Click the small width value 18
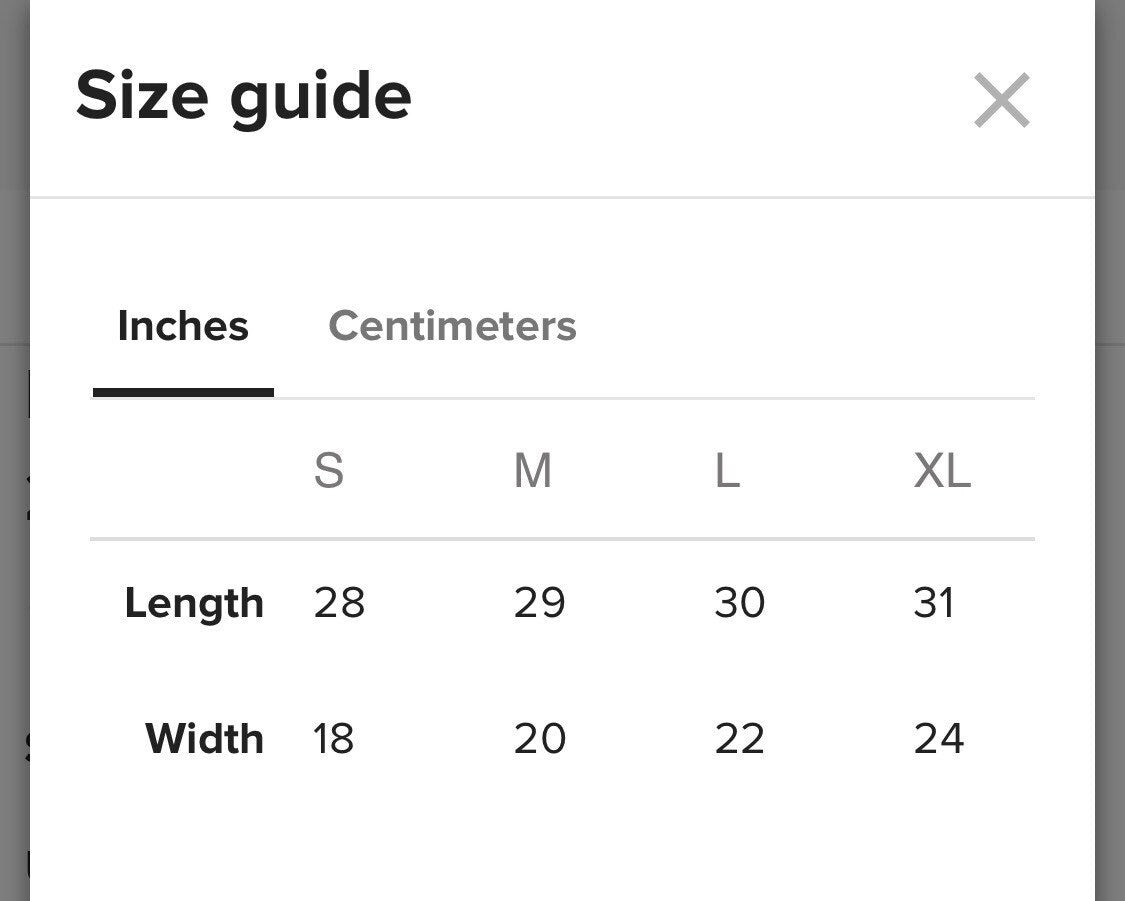Viewport: 1125px width, 901px height. [x=333, y=739]
